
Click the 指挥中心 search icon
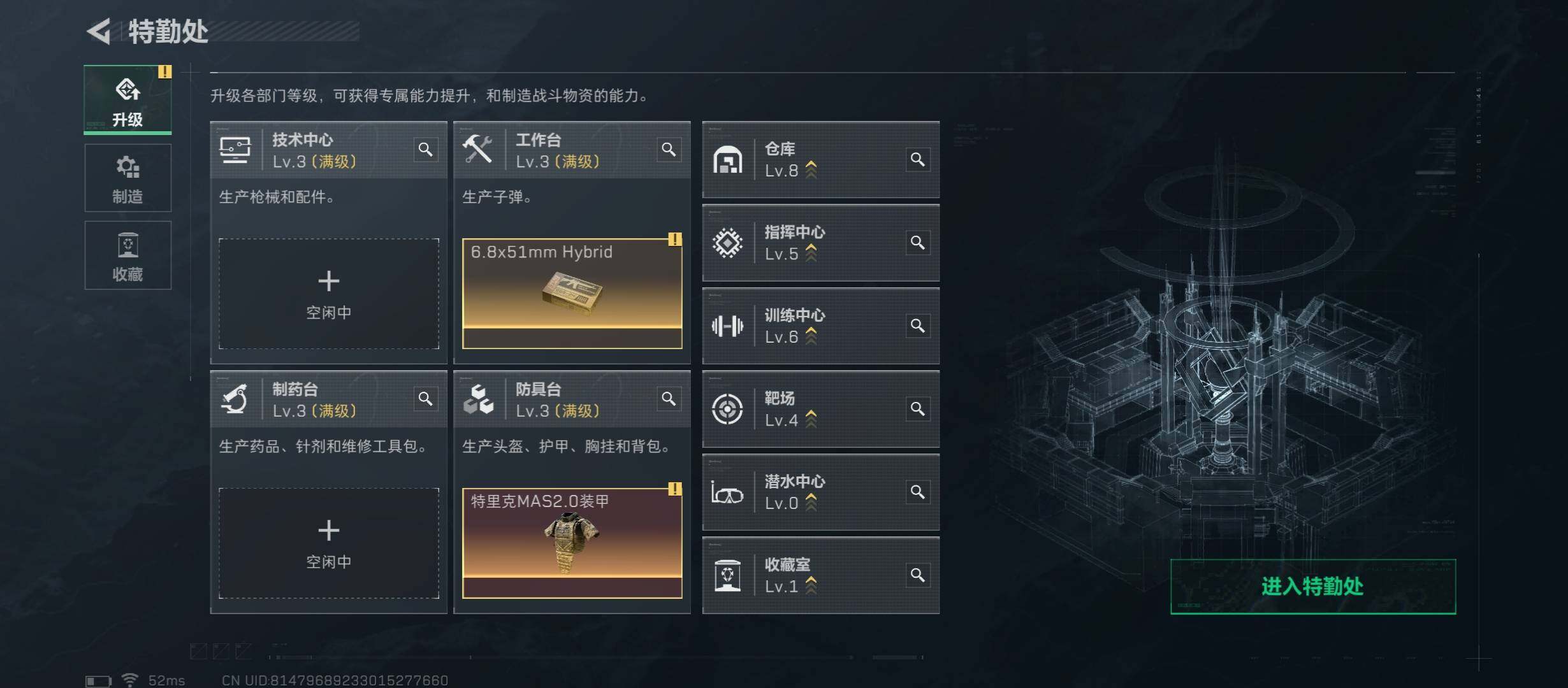pyautogui.click(x=917, y=243)
